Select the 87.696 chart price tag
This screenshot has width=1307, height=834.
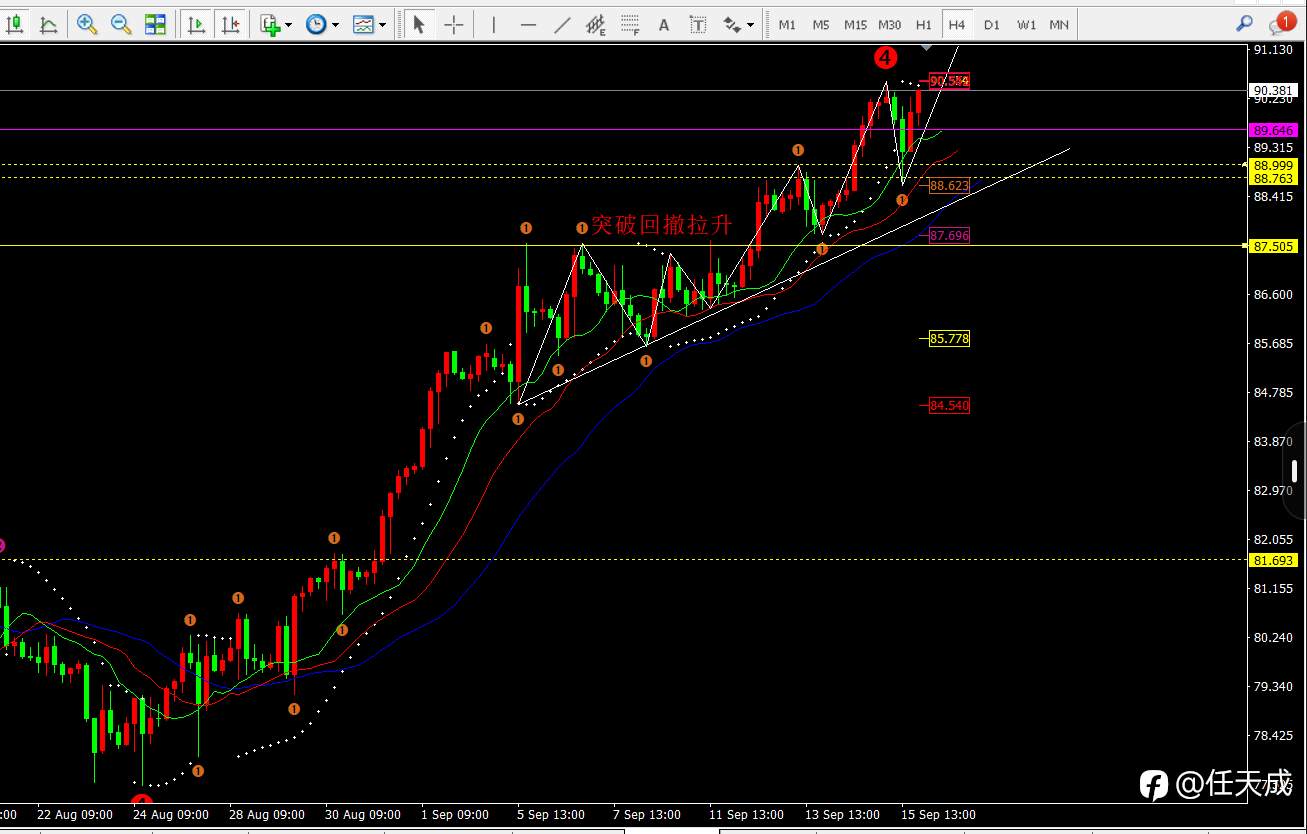click(949, 236)
